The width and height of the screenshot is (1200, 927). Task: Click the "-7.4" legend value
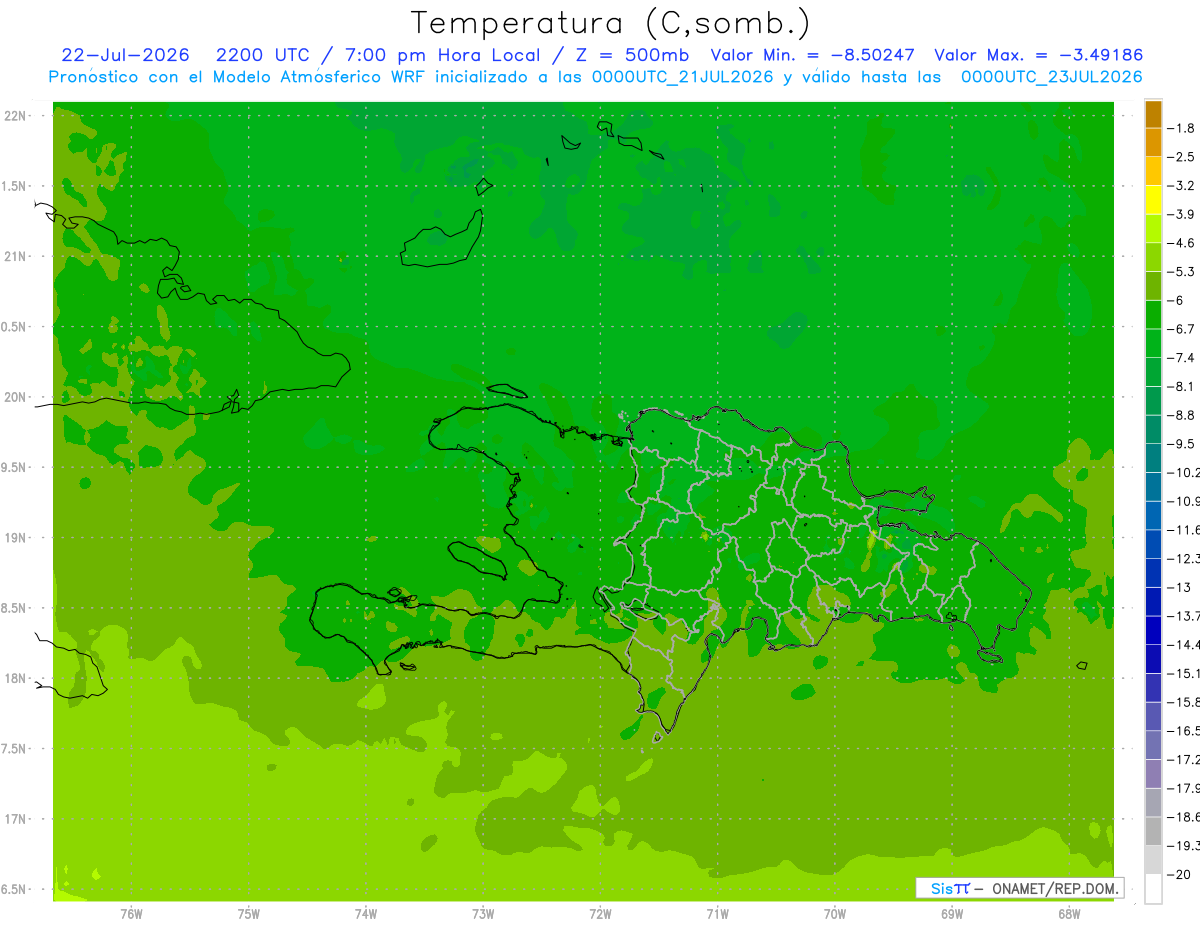click(x=1181, y=357)
